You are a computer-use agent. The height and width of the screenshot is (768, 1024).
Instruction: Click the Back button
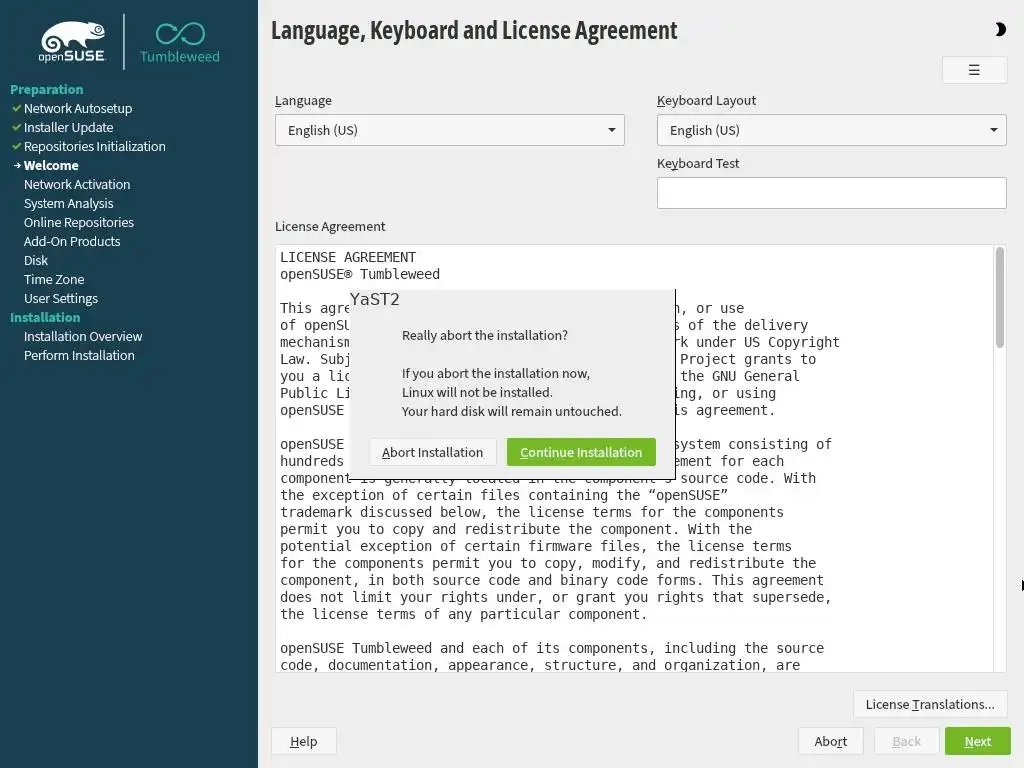[906, 741]
